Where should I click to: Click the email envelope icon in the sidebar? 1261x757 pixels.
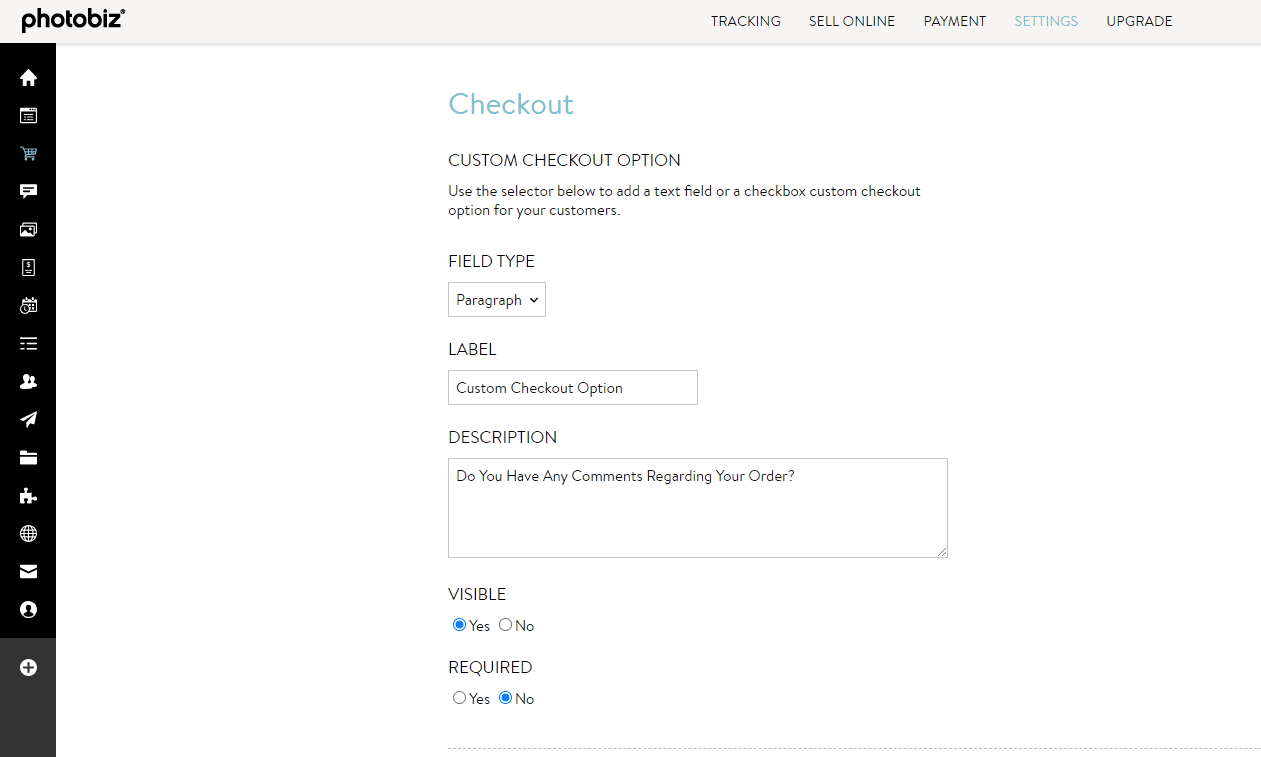tap(28, 571)
